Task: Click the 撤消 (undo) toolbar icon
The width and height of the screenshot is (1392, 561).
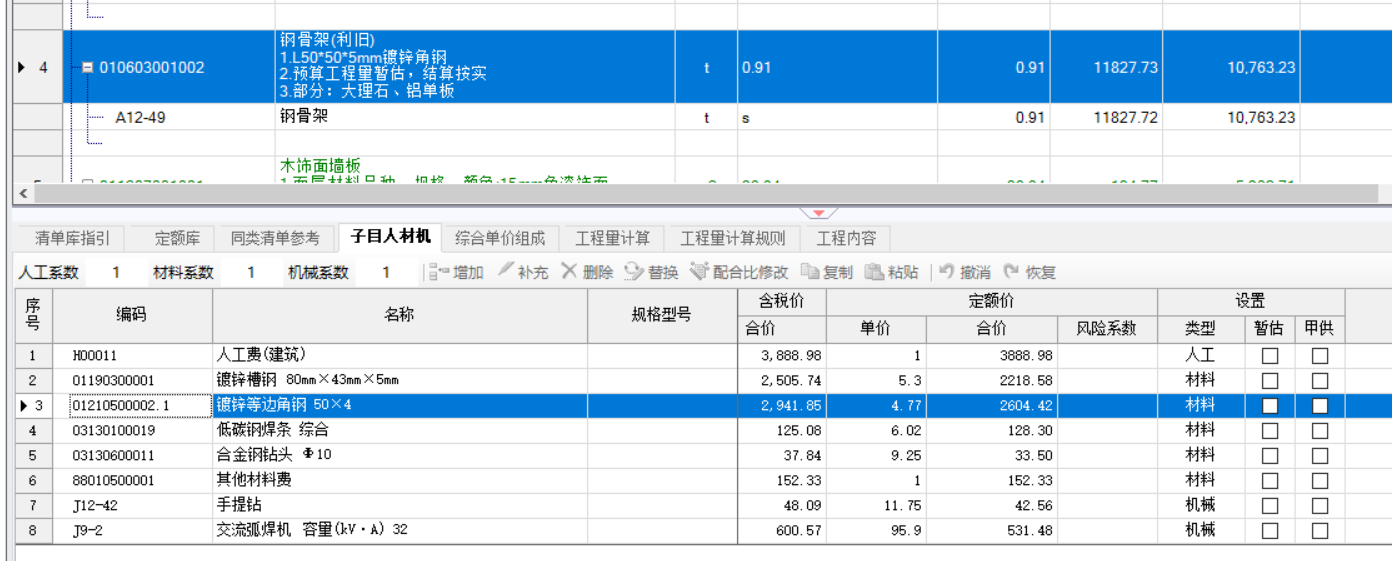Action: tap(945, 272)
